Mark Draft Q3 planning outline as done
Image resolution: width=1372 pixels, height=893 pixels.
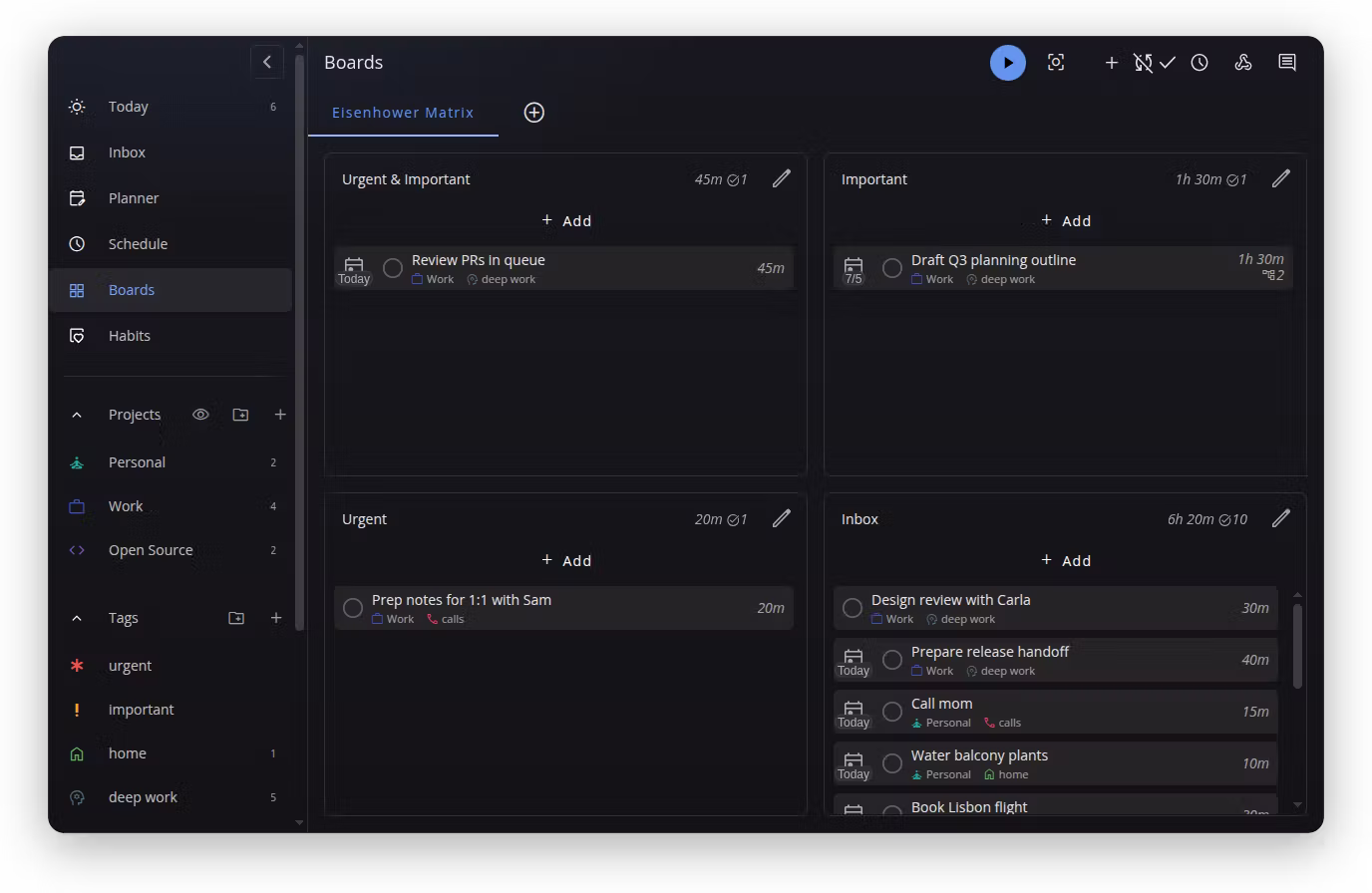click(892, 268)
